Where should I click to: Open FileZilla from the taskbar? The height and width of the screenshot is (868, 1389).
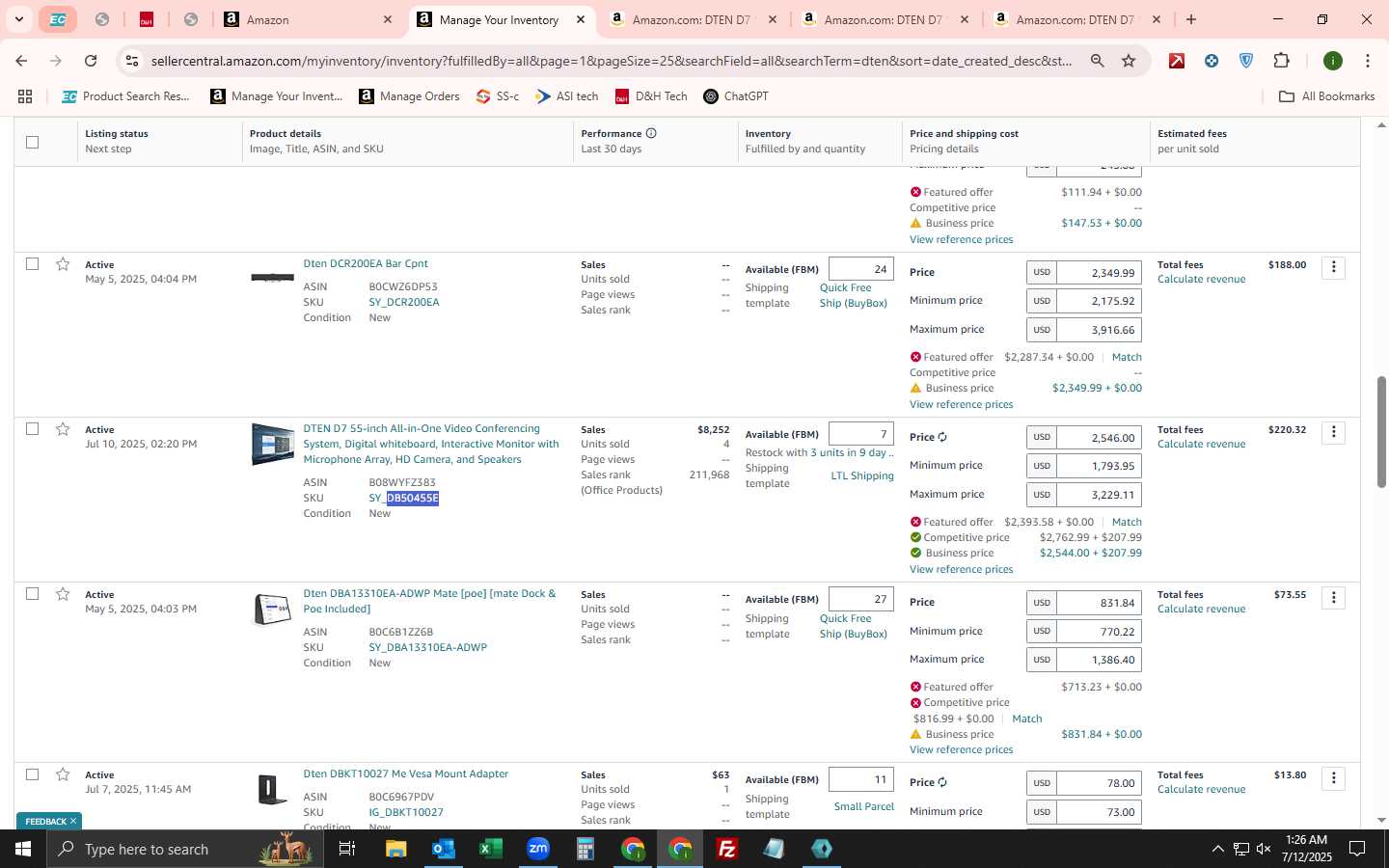tap(727, 849)
